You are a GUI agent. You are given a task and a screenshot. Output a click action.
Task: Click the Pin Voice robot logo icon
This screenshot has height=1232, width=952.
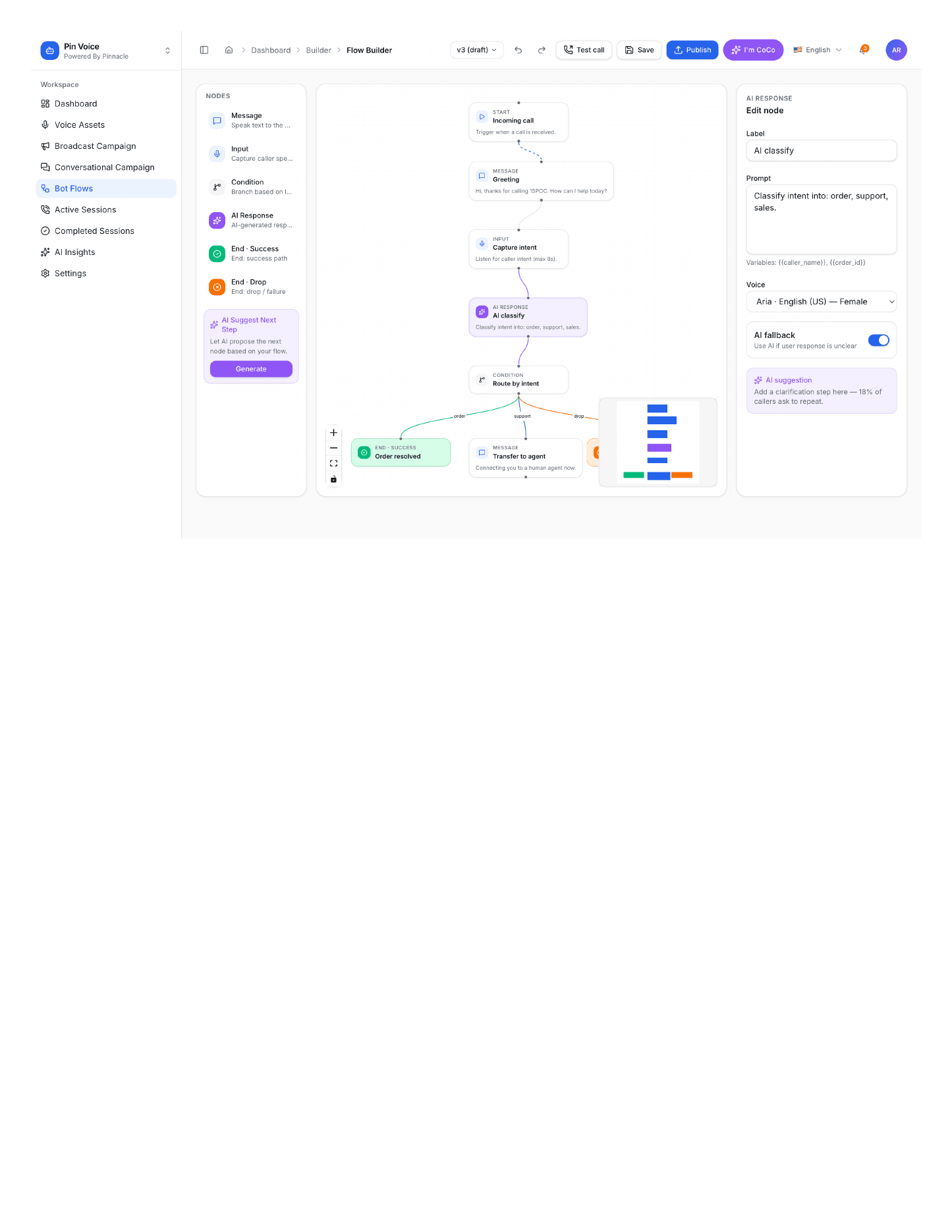49,51
